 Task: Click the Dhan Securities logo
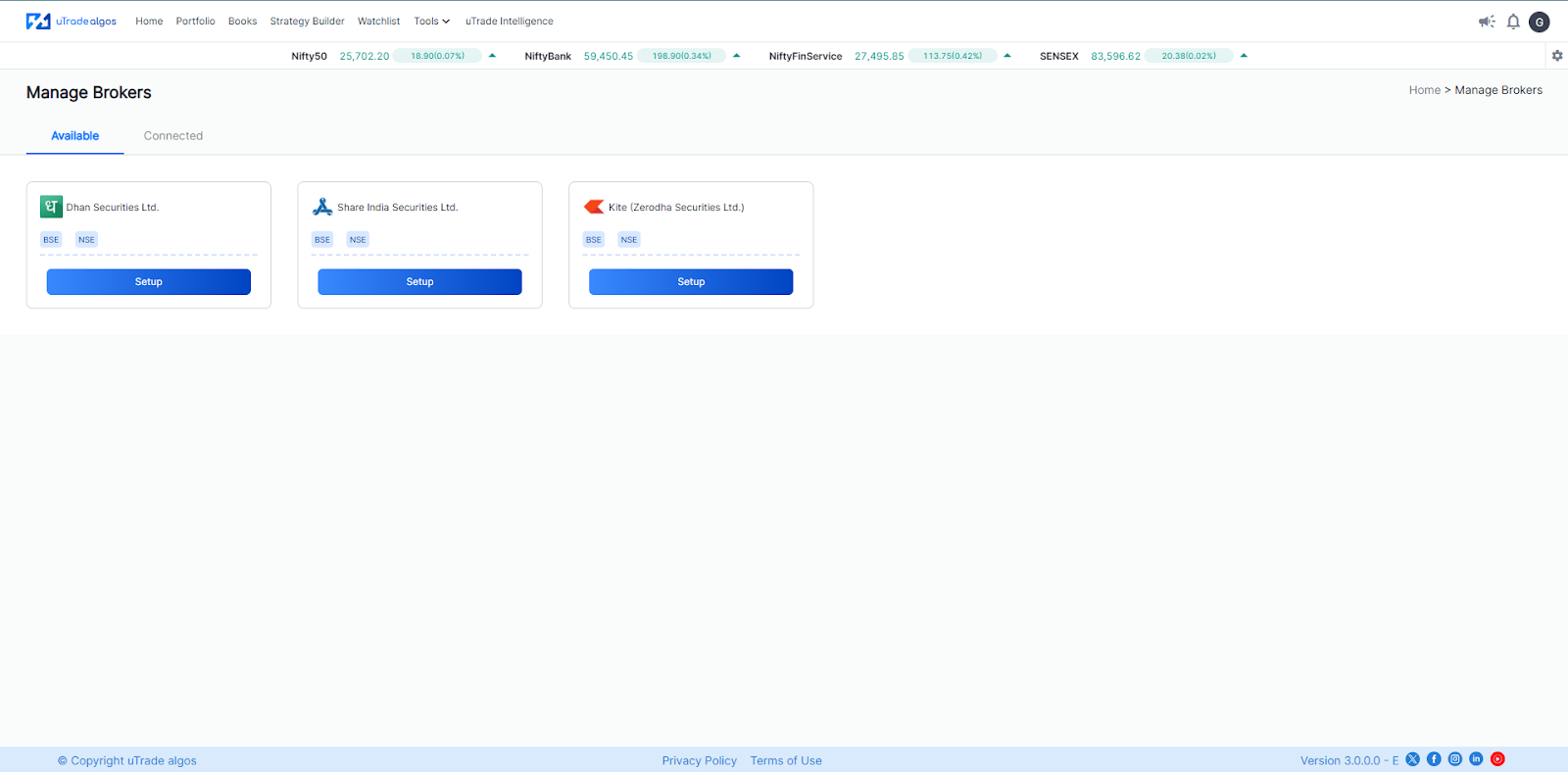[x=51, y=207]
